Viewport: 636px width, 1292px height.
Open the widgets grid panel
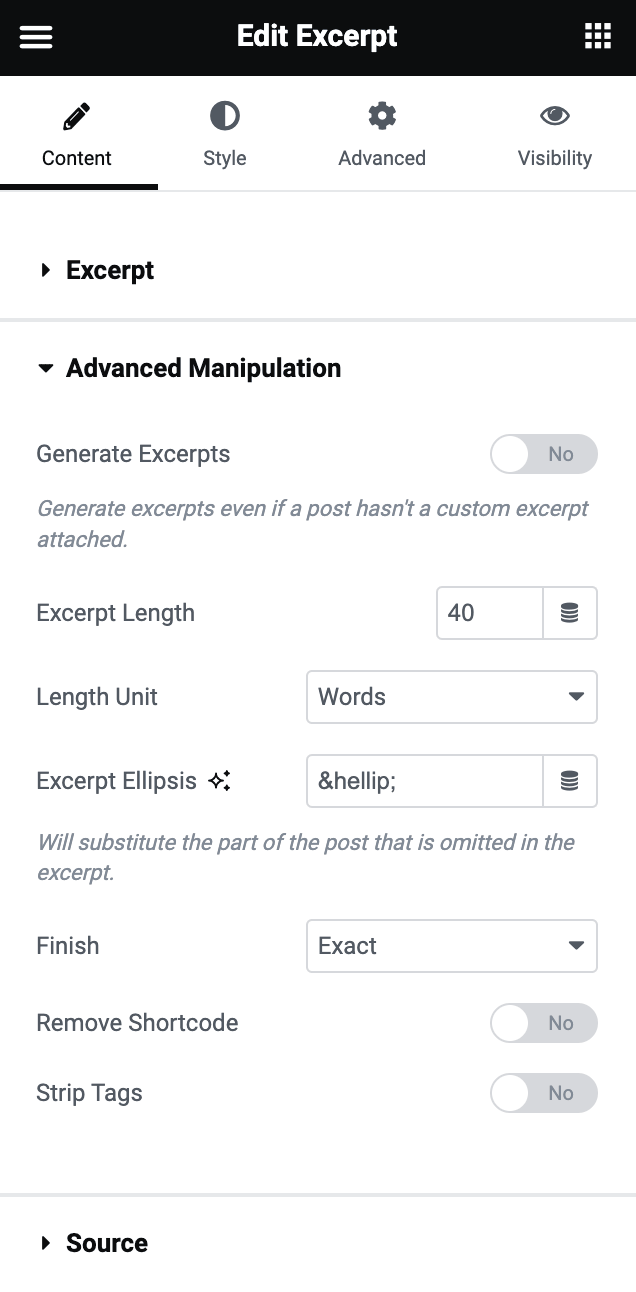tap(597, 37)
